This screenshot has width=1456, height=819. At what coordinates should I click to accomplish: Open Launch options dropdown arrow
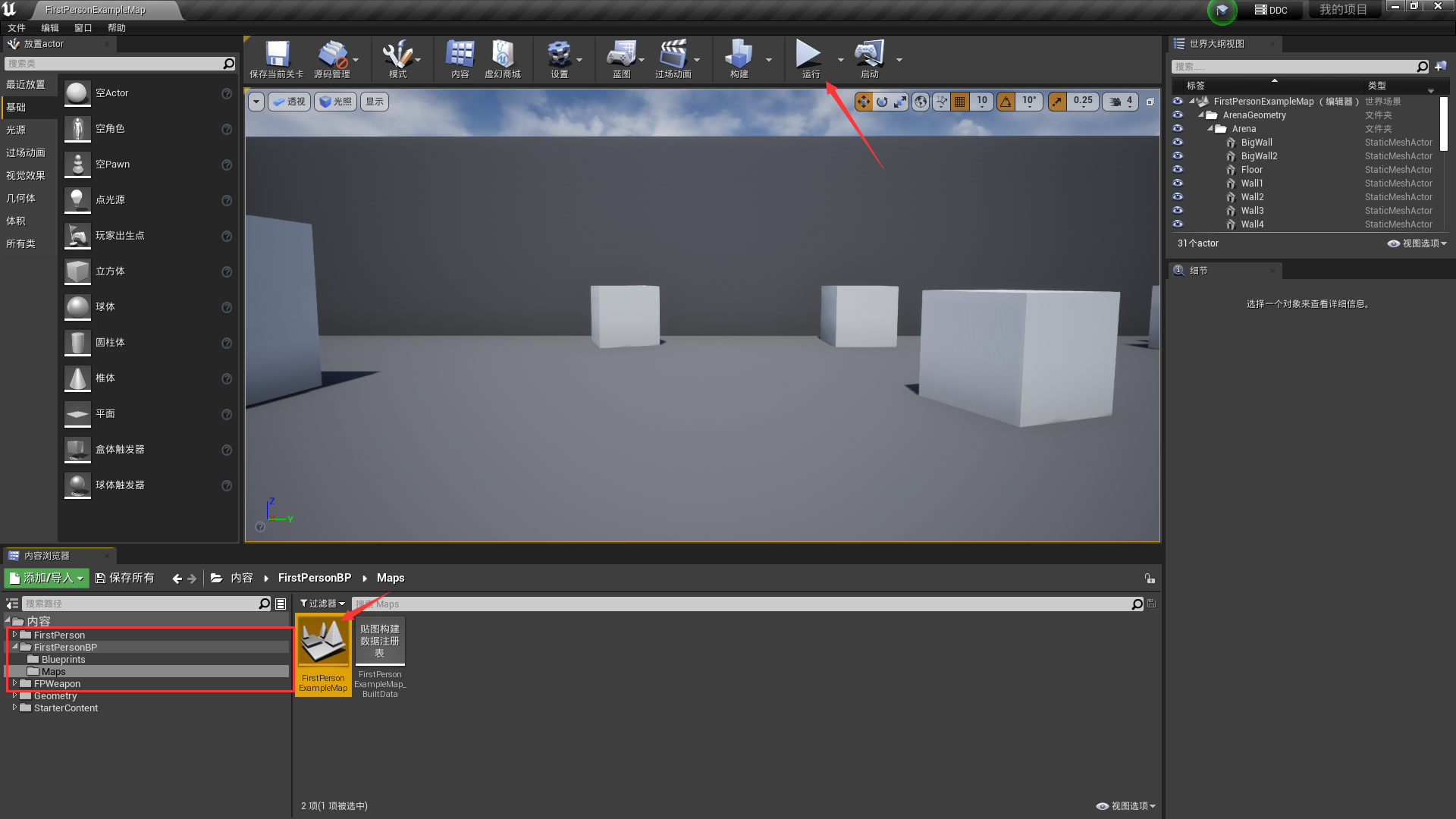point(899,59)
